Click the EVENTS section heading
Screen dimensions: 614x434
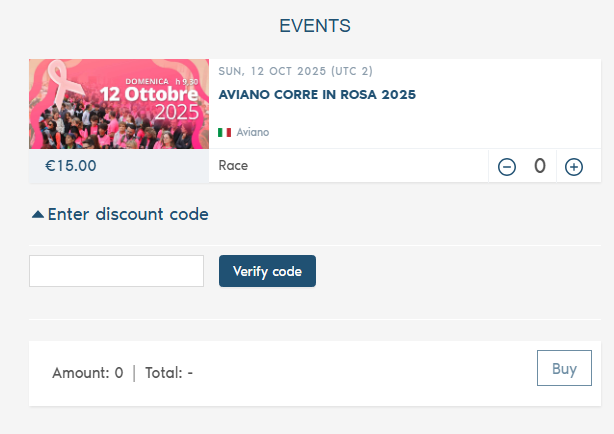click(315, 25)
